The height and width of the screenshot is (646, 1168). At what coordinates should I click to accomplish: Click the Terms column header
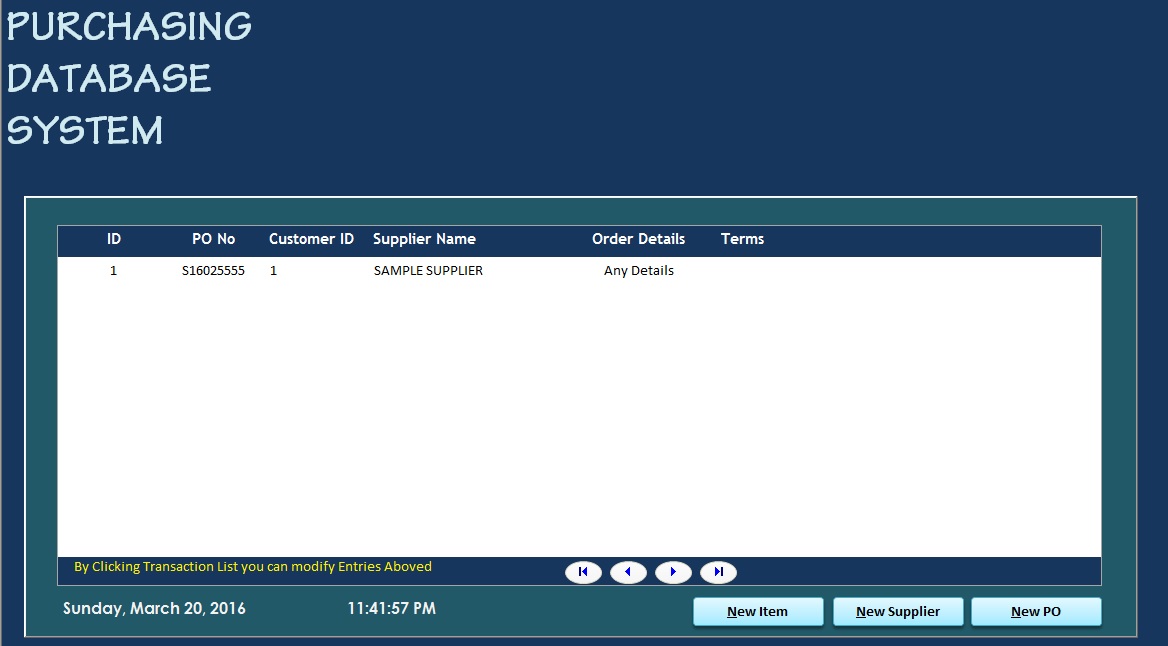click(742, 239)
